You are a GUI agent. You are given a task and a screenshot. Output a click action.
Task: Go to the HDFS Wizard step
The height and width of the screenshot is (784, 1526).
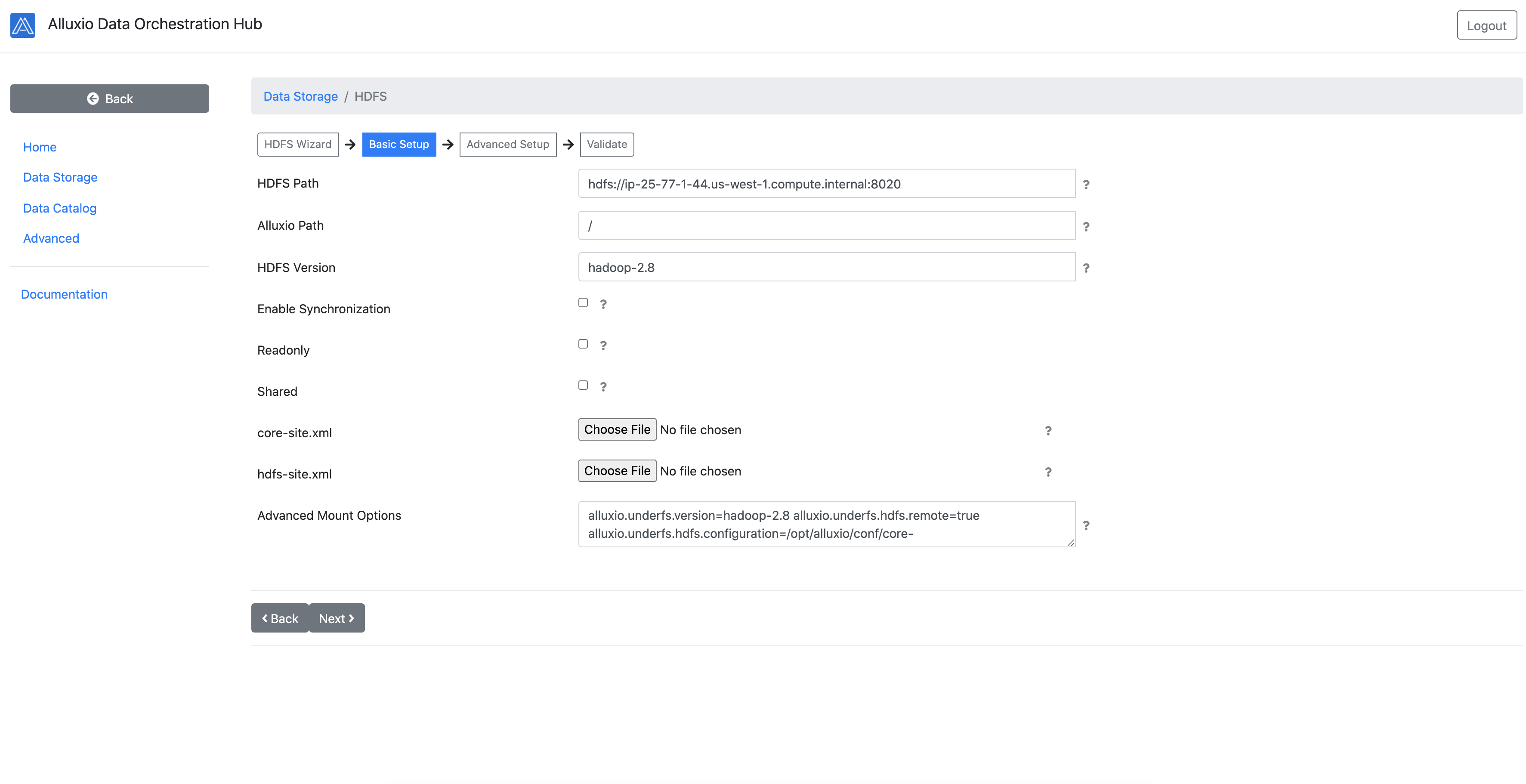tap(298, 145)
